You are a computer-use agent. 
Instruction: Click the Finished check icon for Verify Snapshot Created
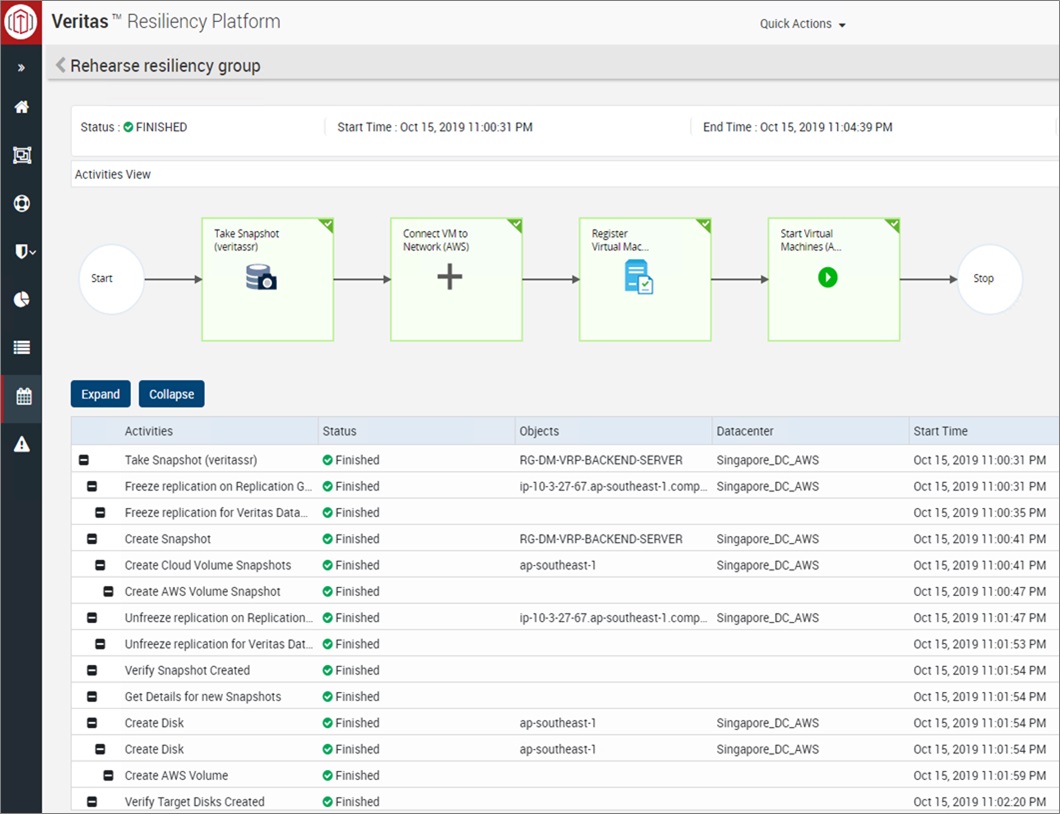[327, 671]
